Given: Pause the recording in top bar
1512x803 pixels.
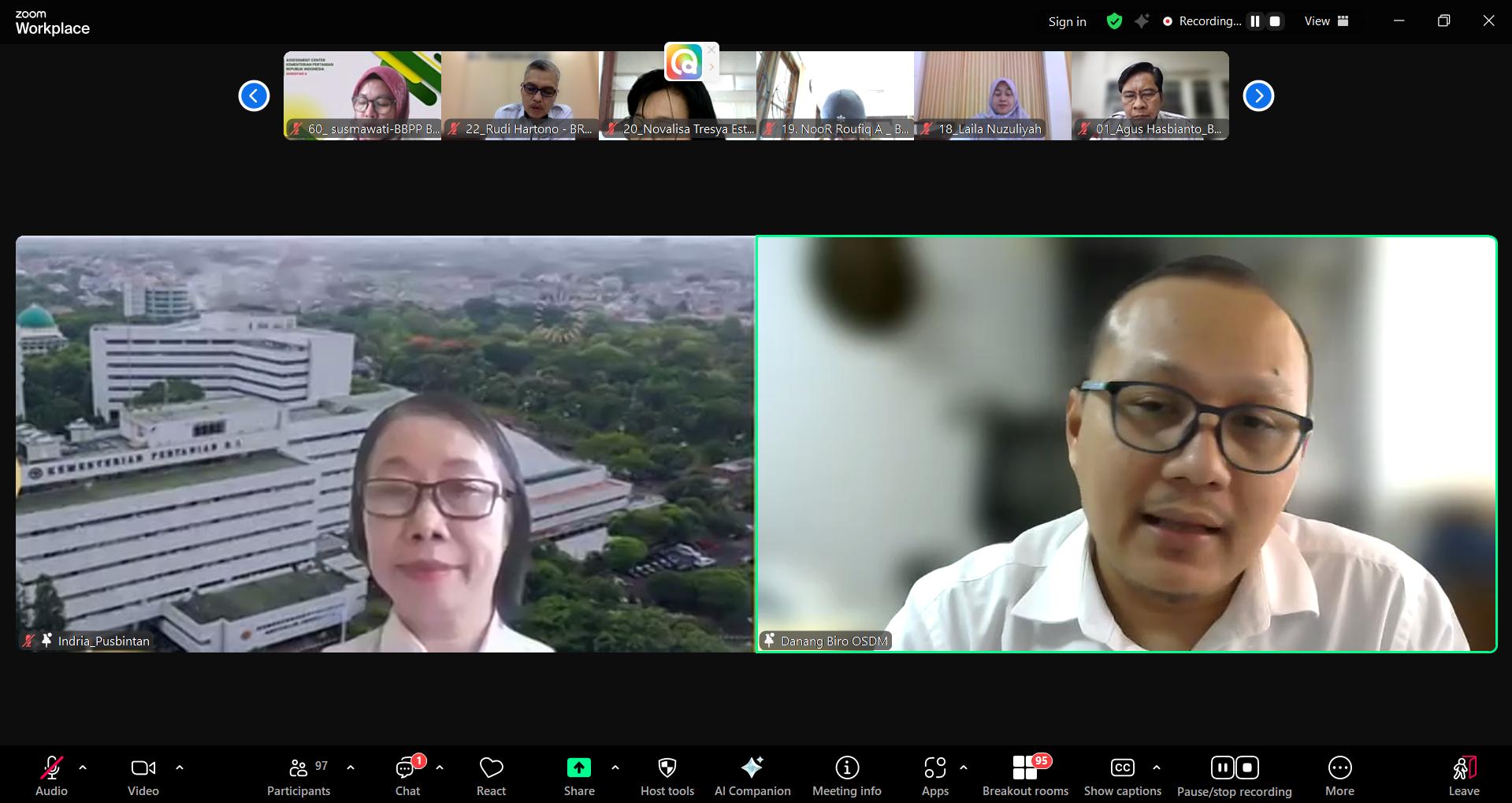Looking at the screenshot, I should tap(1255, 21).
